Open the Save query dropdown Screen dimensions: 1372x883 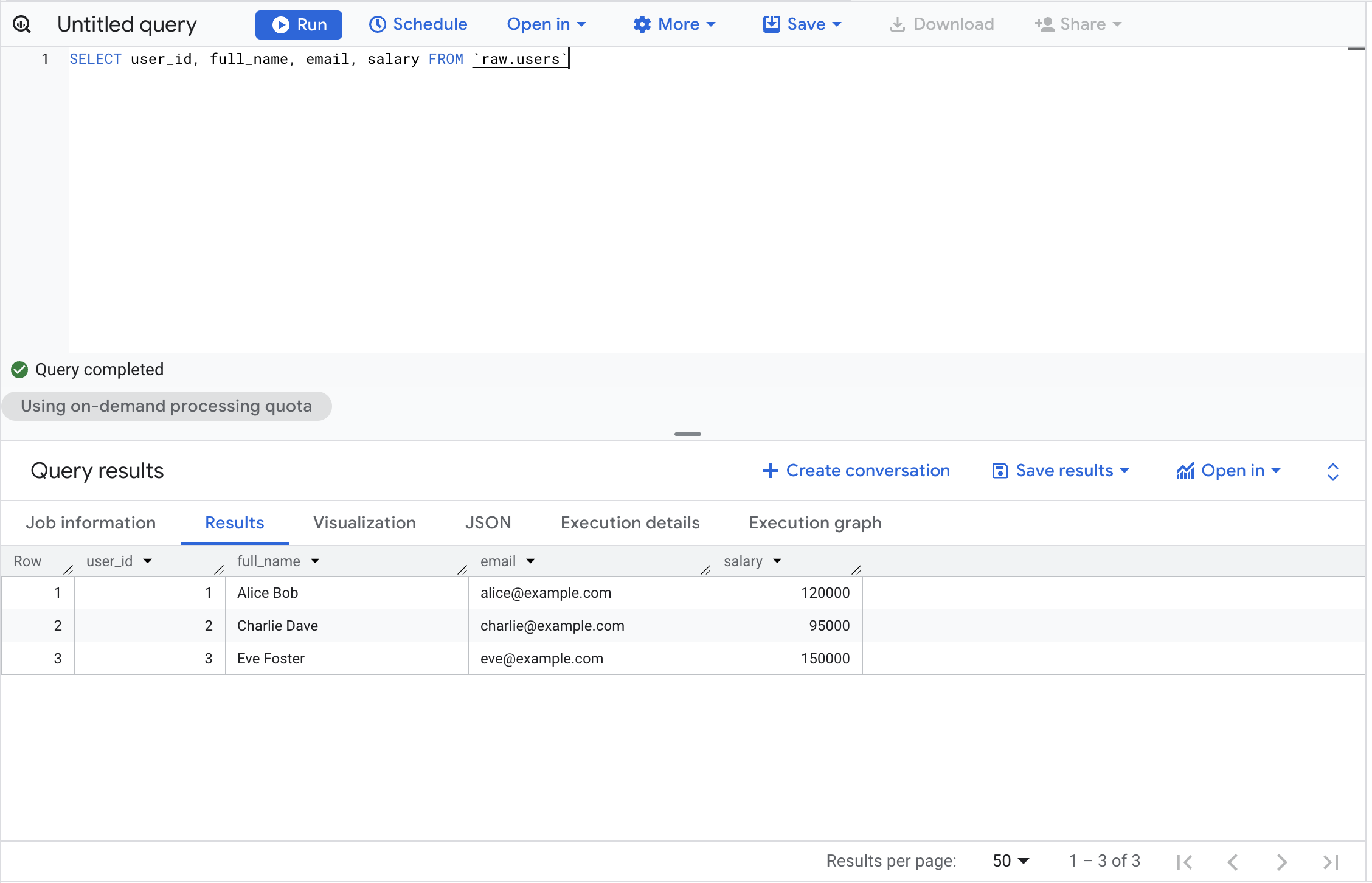[802, 24]
